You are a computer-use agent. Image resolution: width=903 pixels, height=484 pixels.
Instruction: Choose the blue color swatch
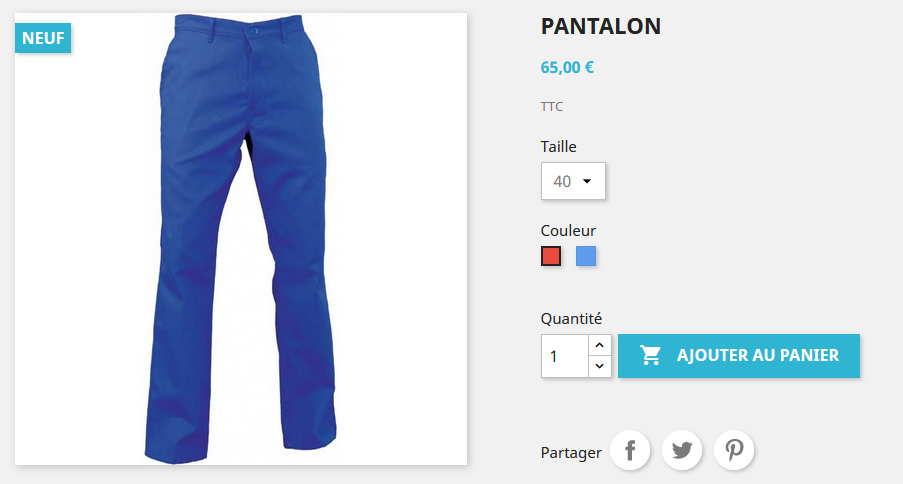click(586, 256)
